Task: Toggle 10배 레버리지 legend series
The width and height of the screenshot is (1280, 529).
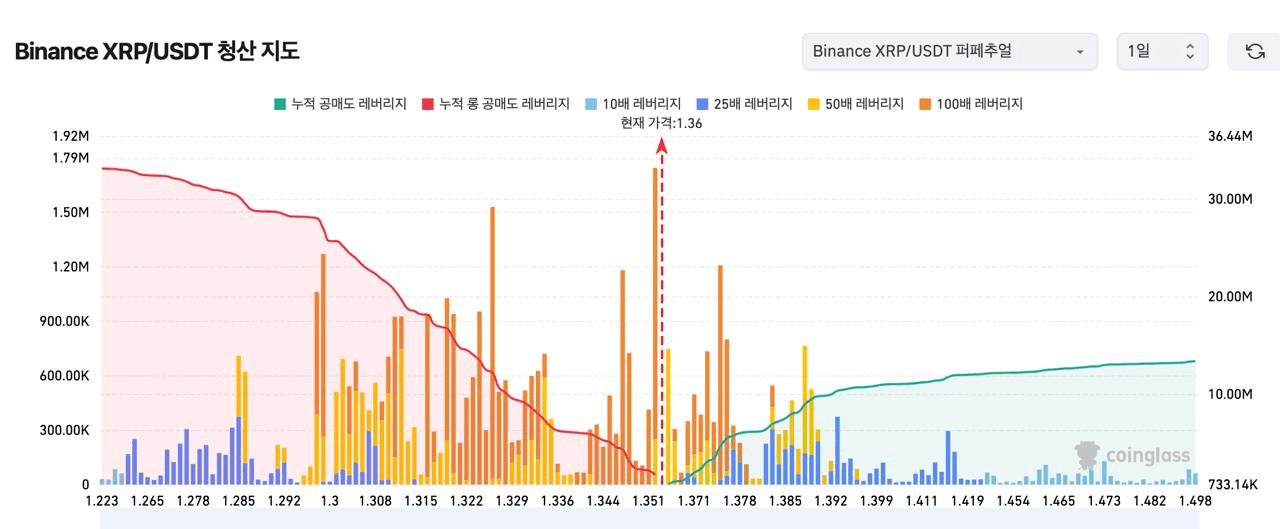Action: (633, 104)
